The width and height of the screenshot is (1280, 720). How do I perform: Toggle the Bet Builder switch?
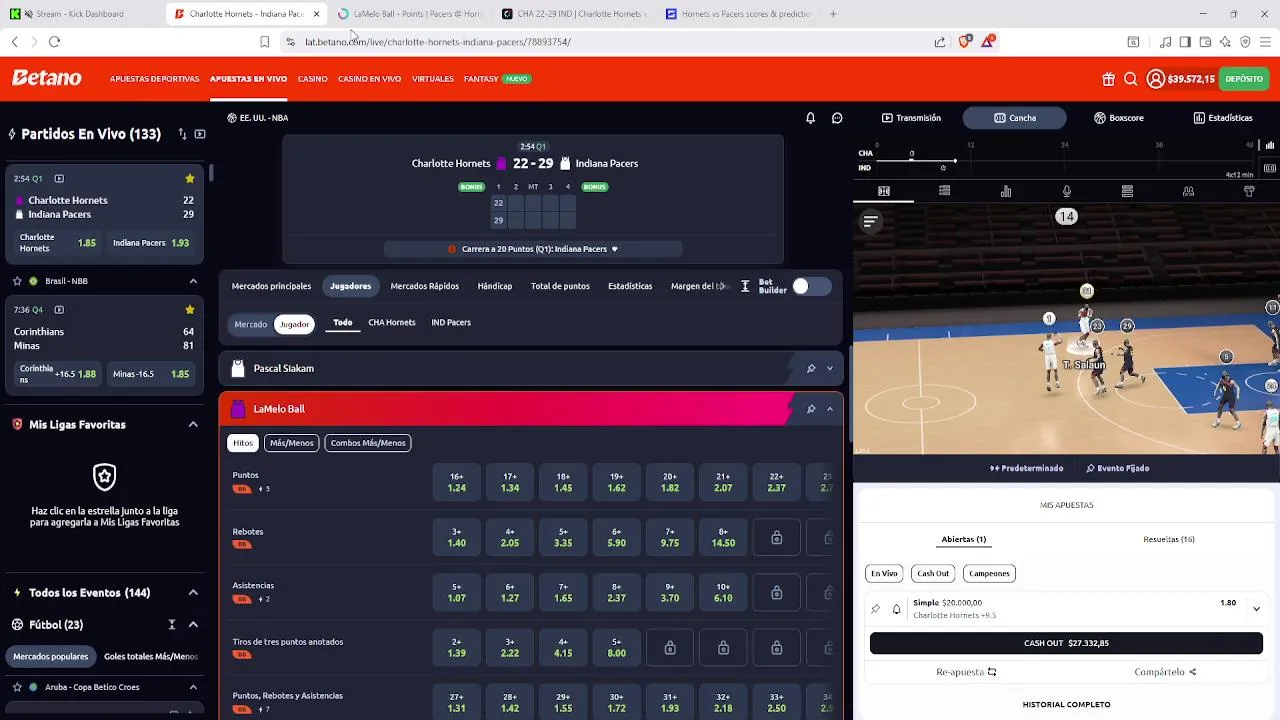pos(811,287)
